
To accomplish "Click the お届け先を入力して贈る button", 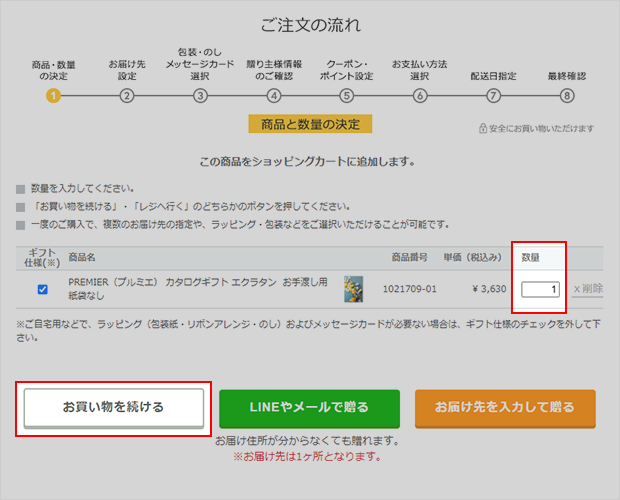I will pos(505,408).
